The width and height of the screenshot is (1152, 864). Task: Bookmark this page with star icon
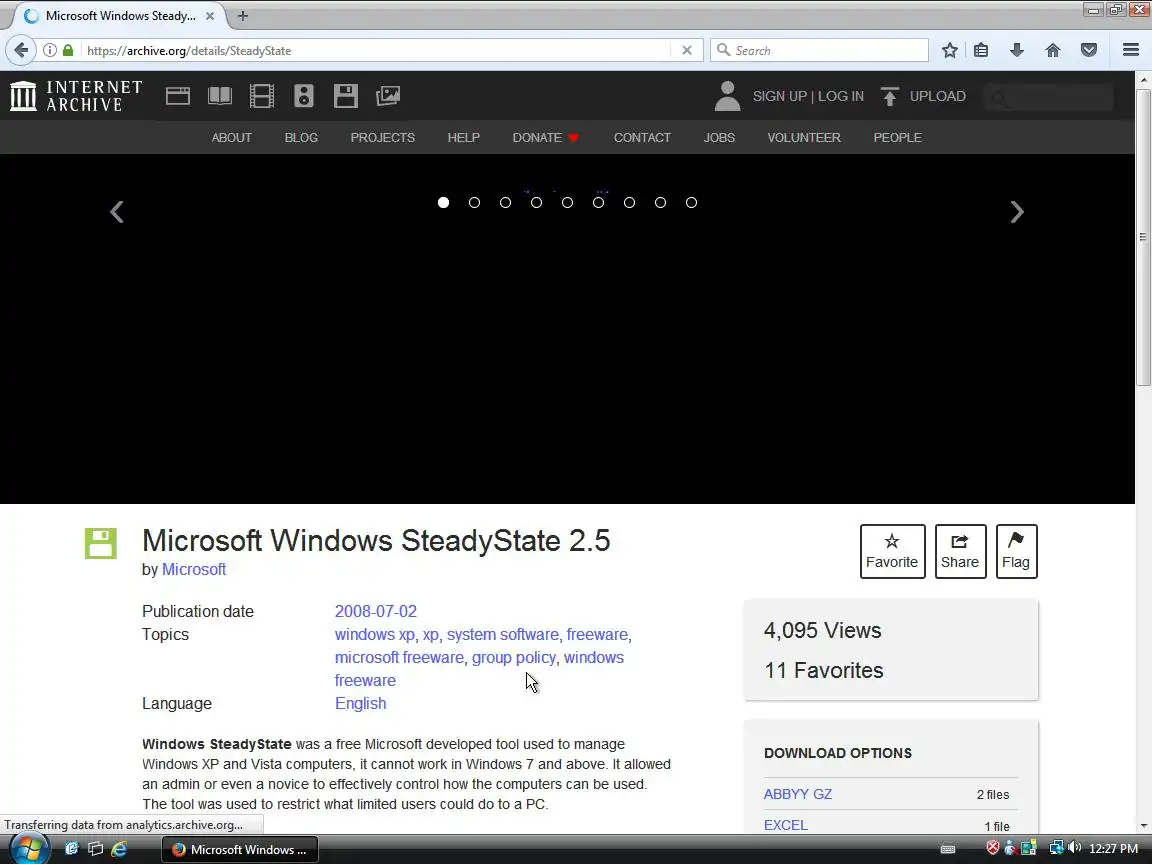point(950,50)
